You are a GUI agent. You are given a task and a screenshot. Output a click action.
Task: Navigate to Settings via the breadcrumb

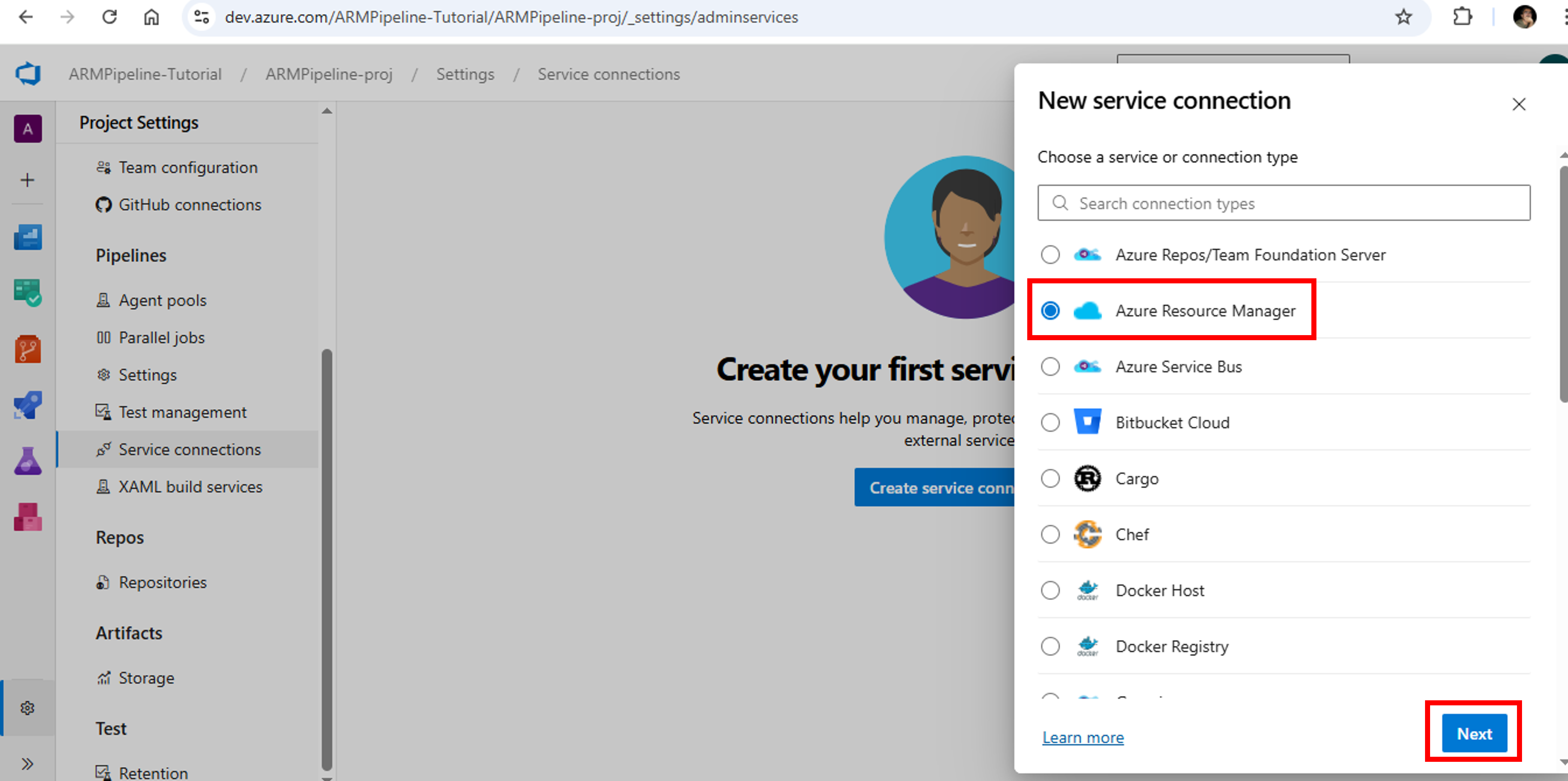point(465,74)
